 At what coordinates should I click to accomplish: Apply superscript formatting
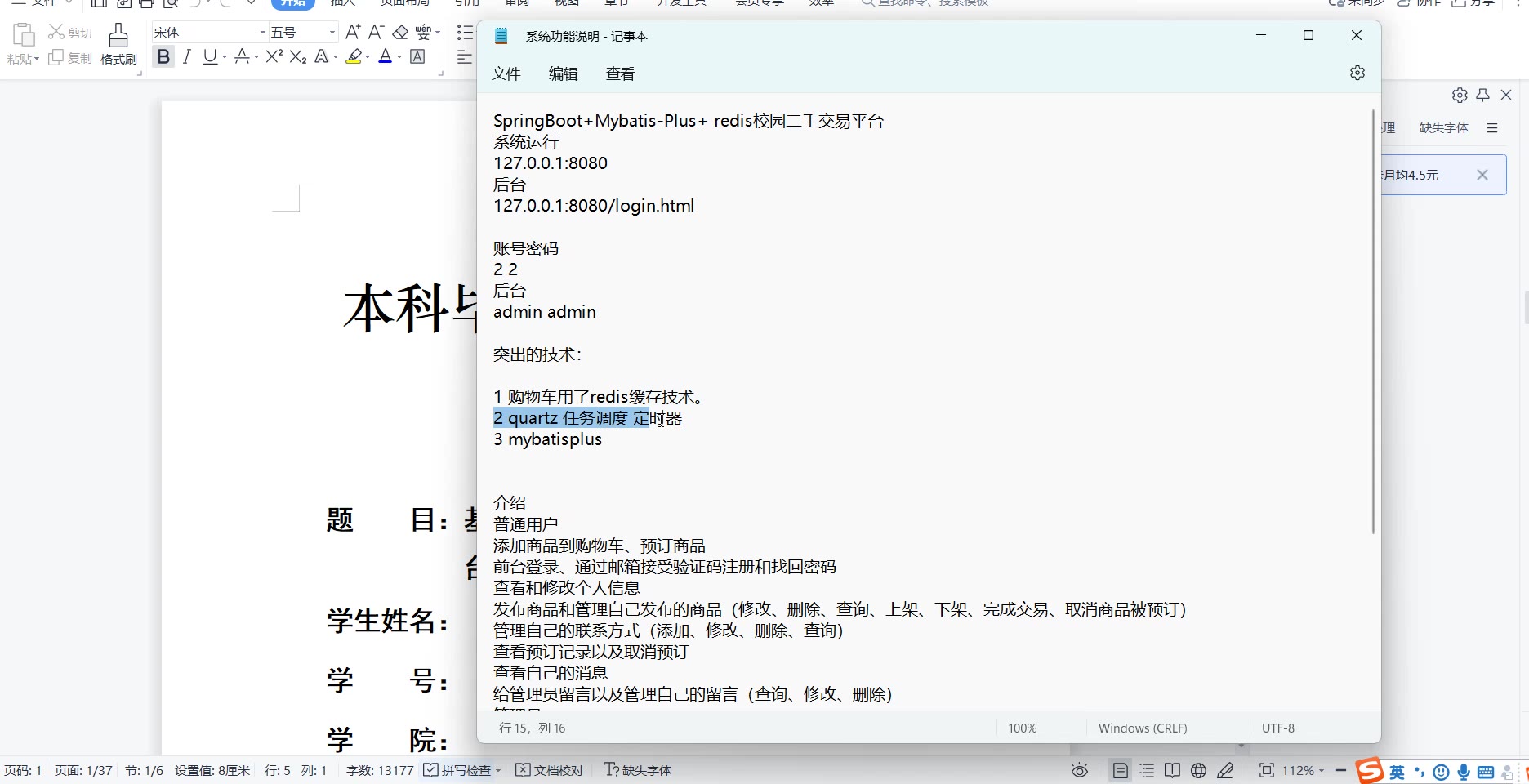[x=274, y=57]
